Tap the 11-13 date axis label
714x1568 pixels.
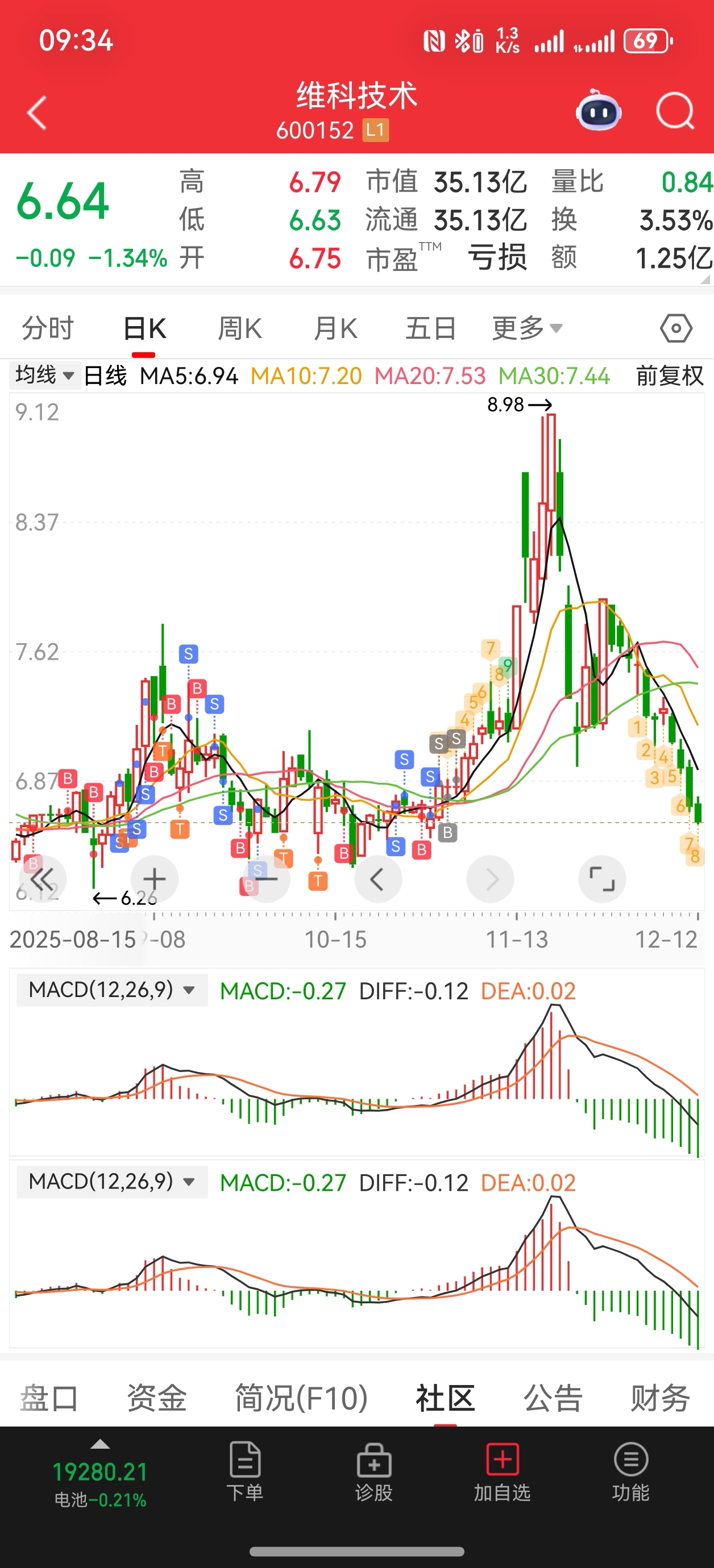[517, 939]
